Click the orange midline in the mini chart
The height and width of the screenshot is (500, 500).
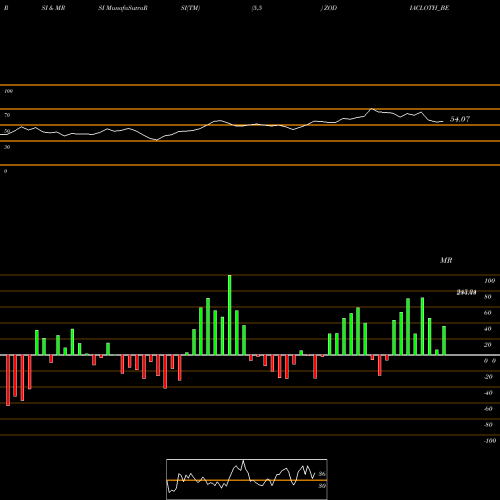pos(247,480)
